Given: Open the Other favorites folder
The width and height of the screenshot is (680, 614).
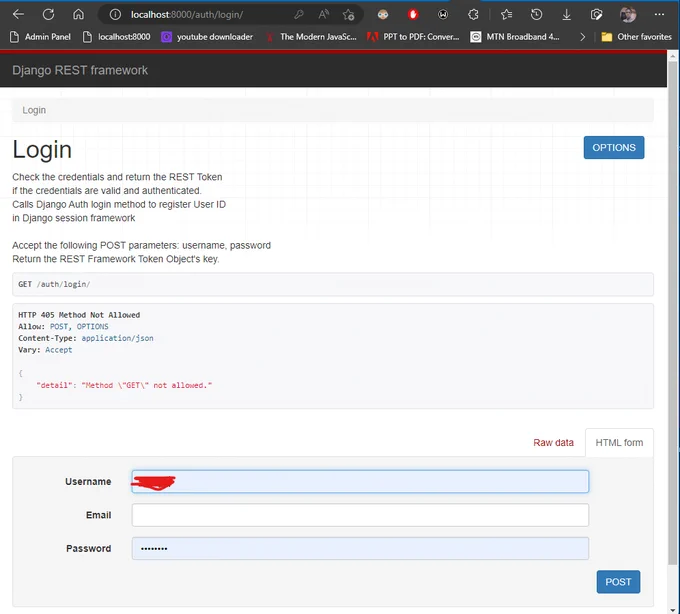Looking at the screenshot, I should point(636,37).
